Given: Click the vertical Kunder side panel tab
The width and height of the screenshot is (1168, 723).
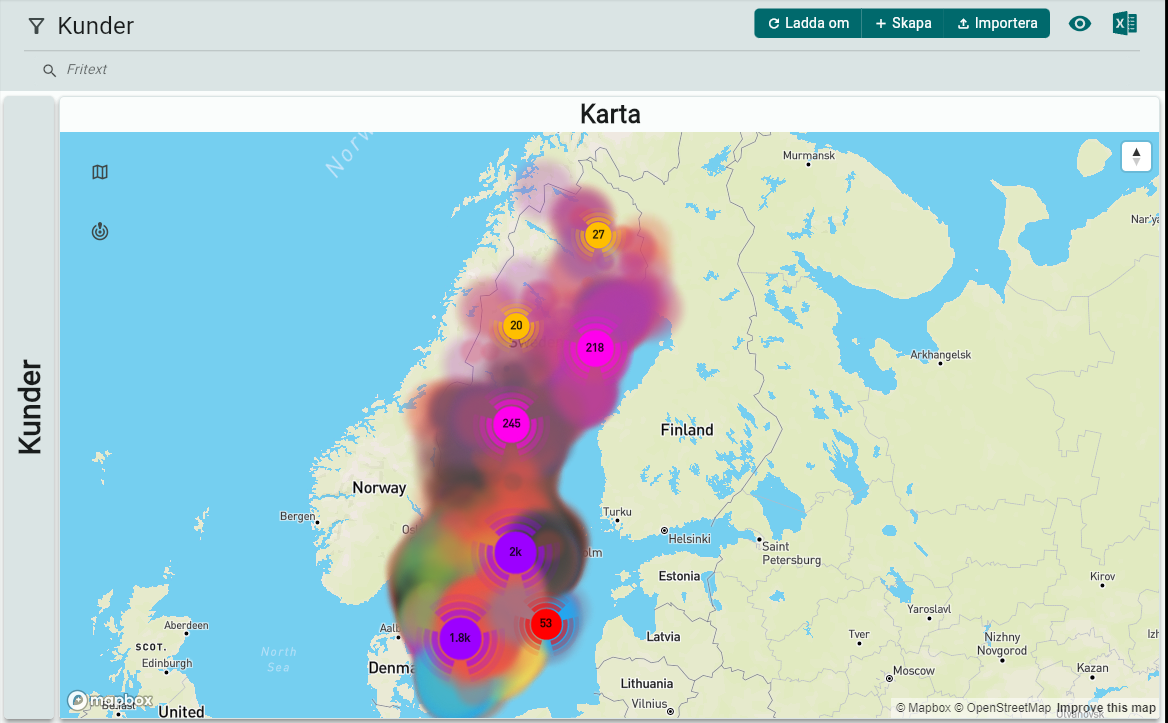Looking at the screenshot, I should tap(29, 407).
